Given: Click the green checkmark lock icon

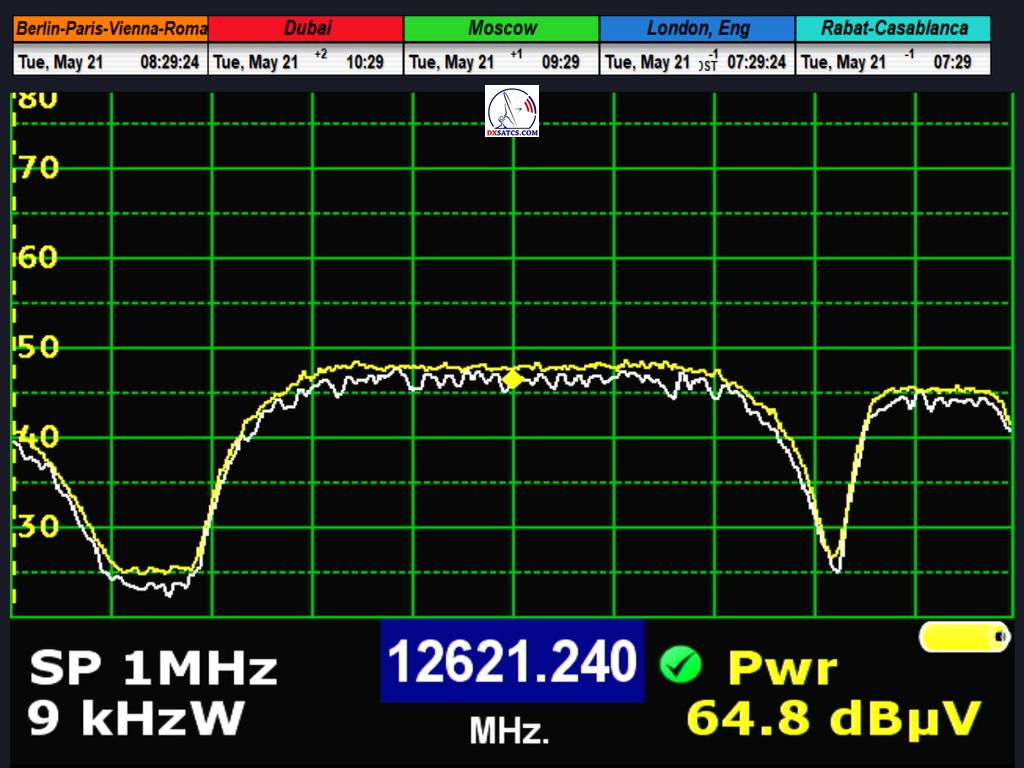Looking at the screenshot, I should tap(680, 664).
